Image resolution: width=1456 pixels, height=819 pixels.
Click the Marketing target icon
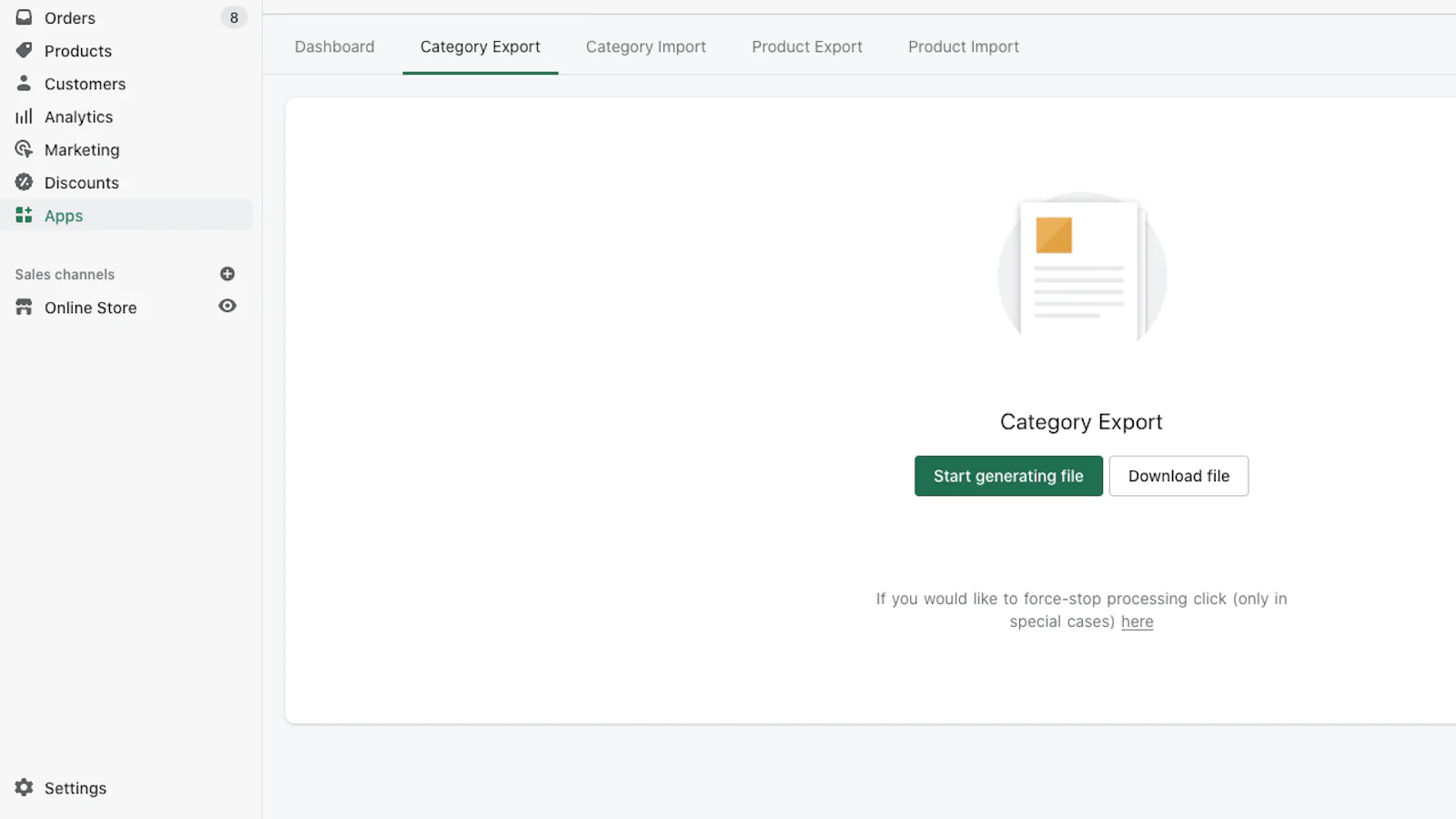pos(24,149)
